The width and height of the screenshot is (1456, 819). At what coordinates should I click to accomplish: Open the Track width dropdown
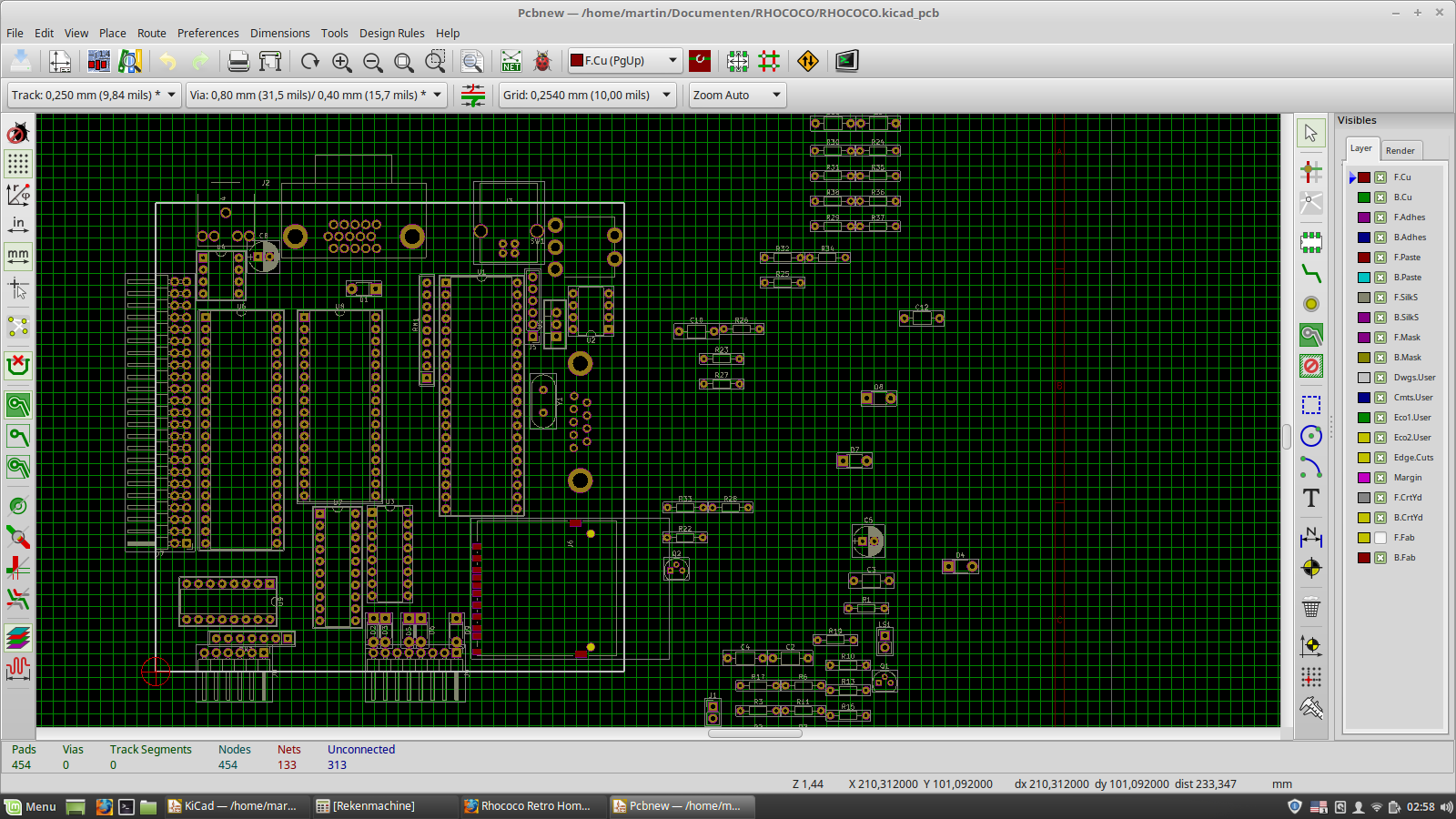[94, 95]
